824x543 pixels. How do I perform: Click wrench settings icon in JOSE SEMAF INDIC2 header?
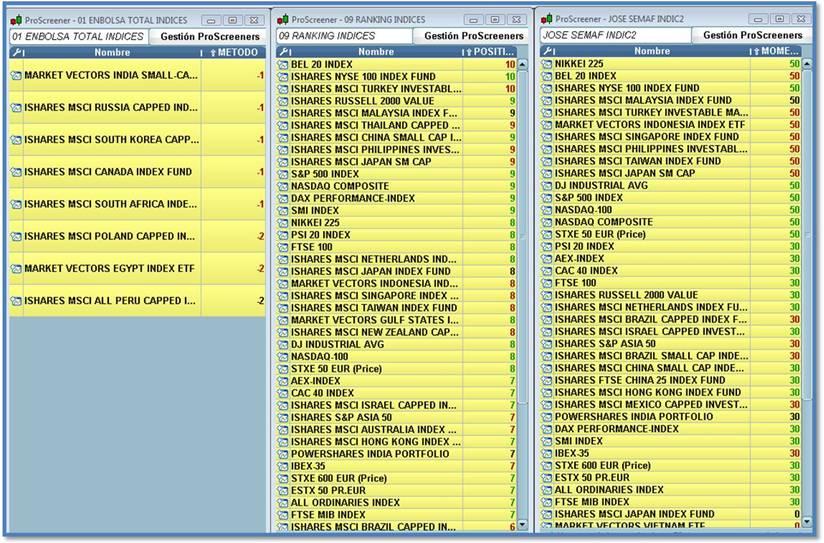(x=548, y=51)
